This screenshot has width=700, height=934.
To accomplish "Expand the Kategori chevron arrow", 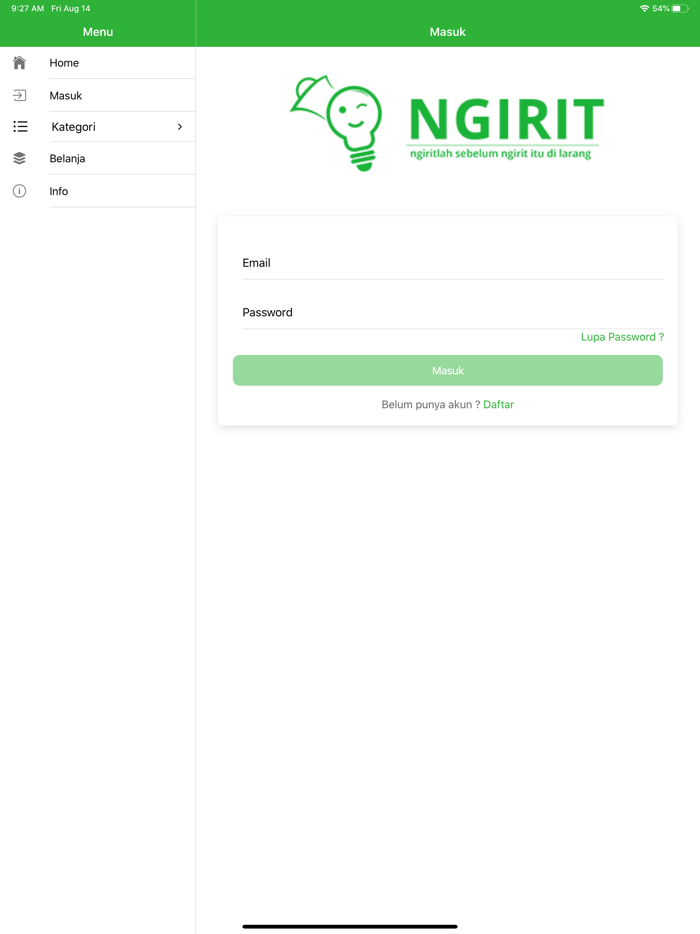I will click(179, 127).
